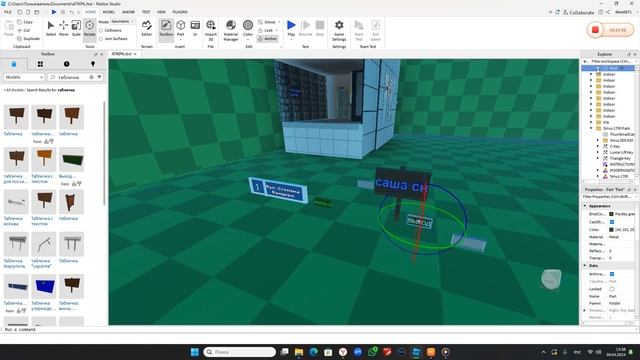Toggle the Locked property checkbox
Screen dimensions: 640x360
tap(611, 289)
